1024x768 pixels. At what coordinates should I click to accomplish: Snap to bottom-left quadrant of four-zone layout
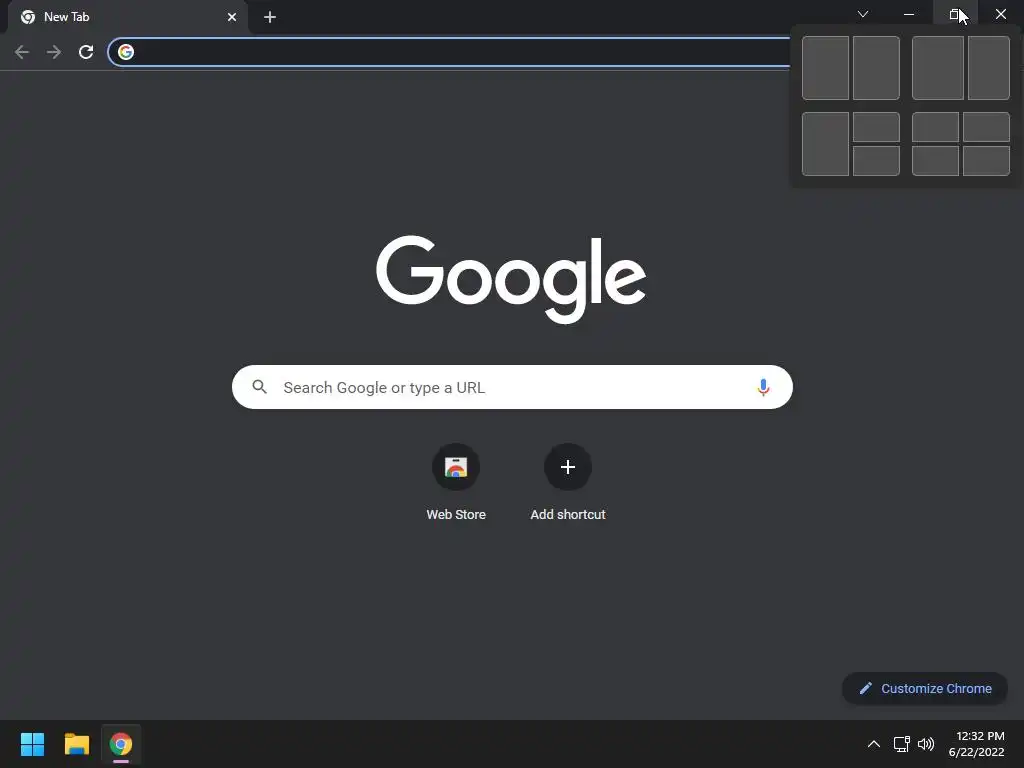(935, 161)
